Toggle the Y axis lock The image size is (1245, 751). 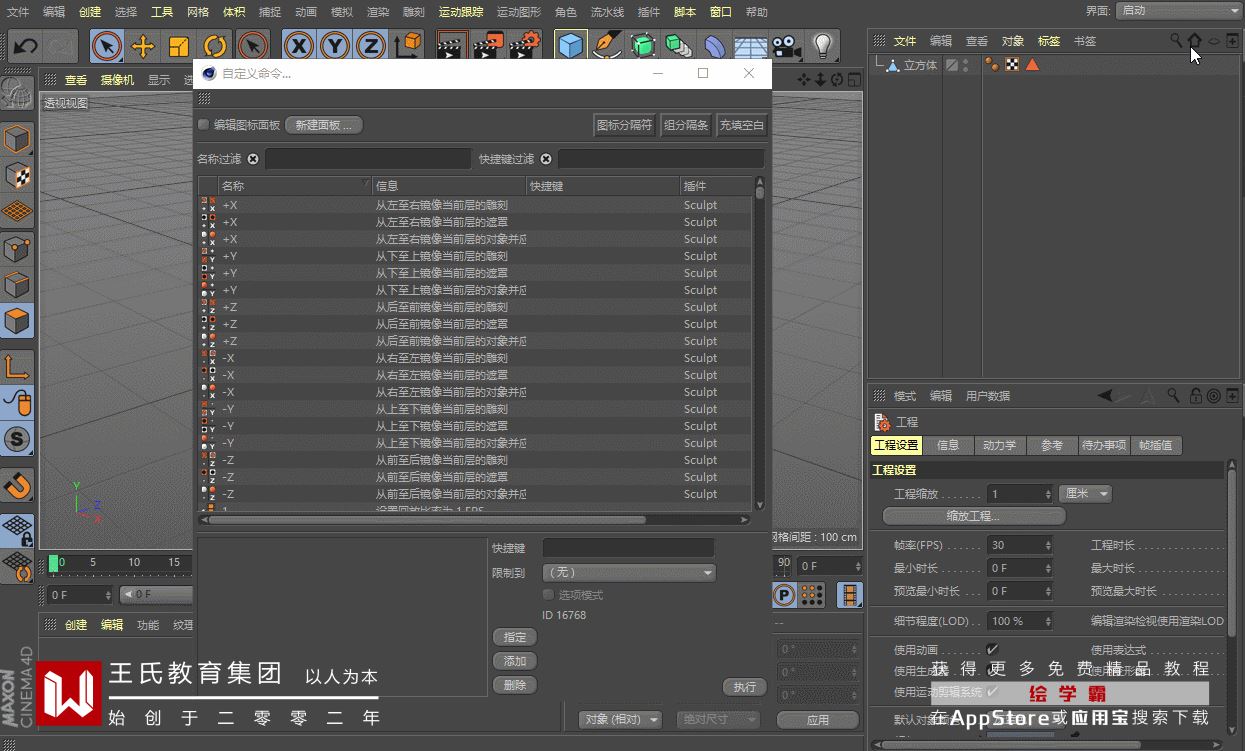click(x=335, y=46)
